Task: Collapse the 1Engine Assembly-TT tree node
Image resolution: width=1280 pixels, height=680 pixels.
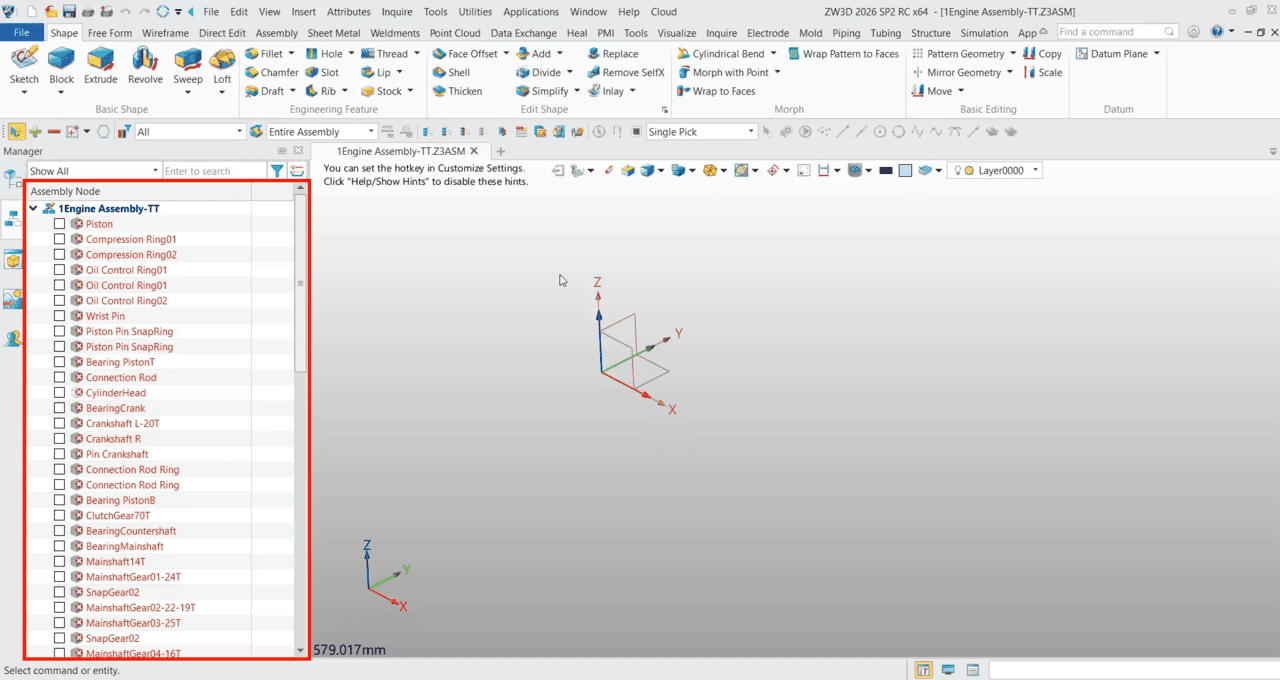Action: 34,209
